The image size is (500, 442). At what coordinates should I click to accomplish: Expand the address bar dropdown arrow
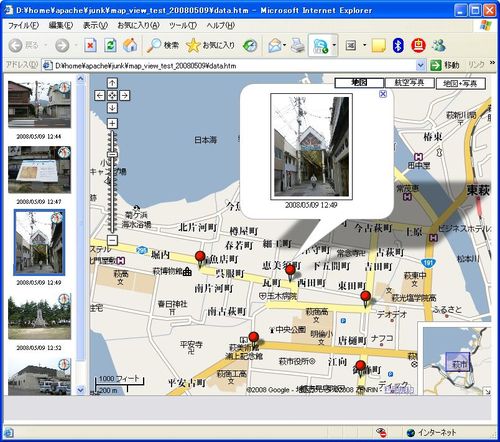point(421,65)
